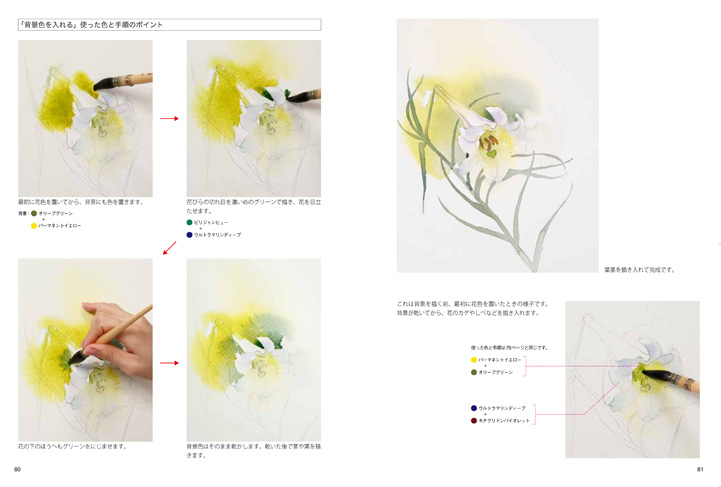721x487 pixels.
Task: Open the second step photo with green petal gaps
Action: 254,119
